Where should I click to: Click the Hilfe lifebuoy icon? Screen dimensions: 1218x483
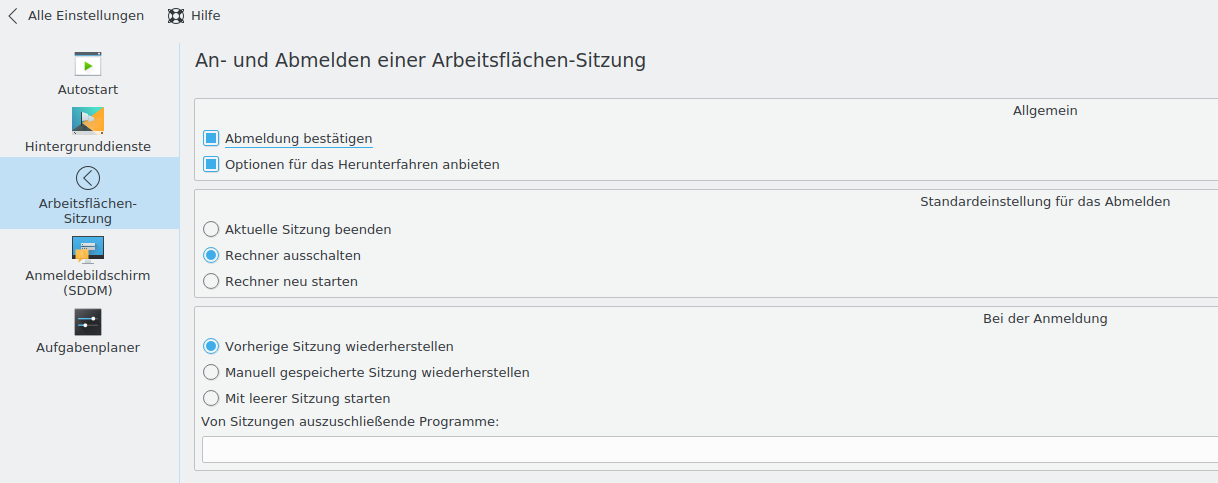tap(176, 16)
